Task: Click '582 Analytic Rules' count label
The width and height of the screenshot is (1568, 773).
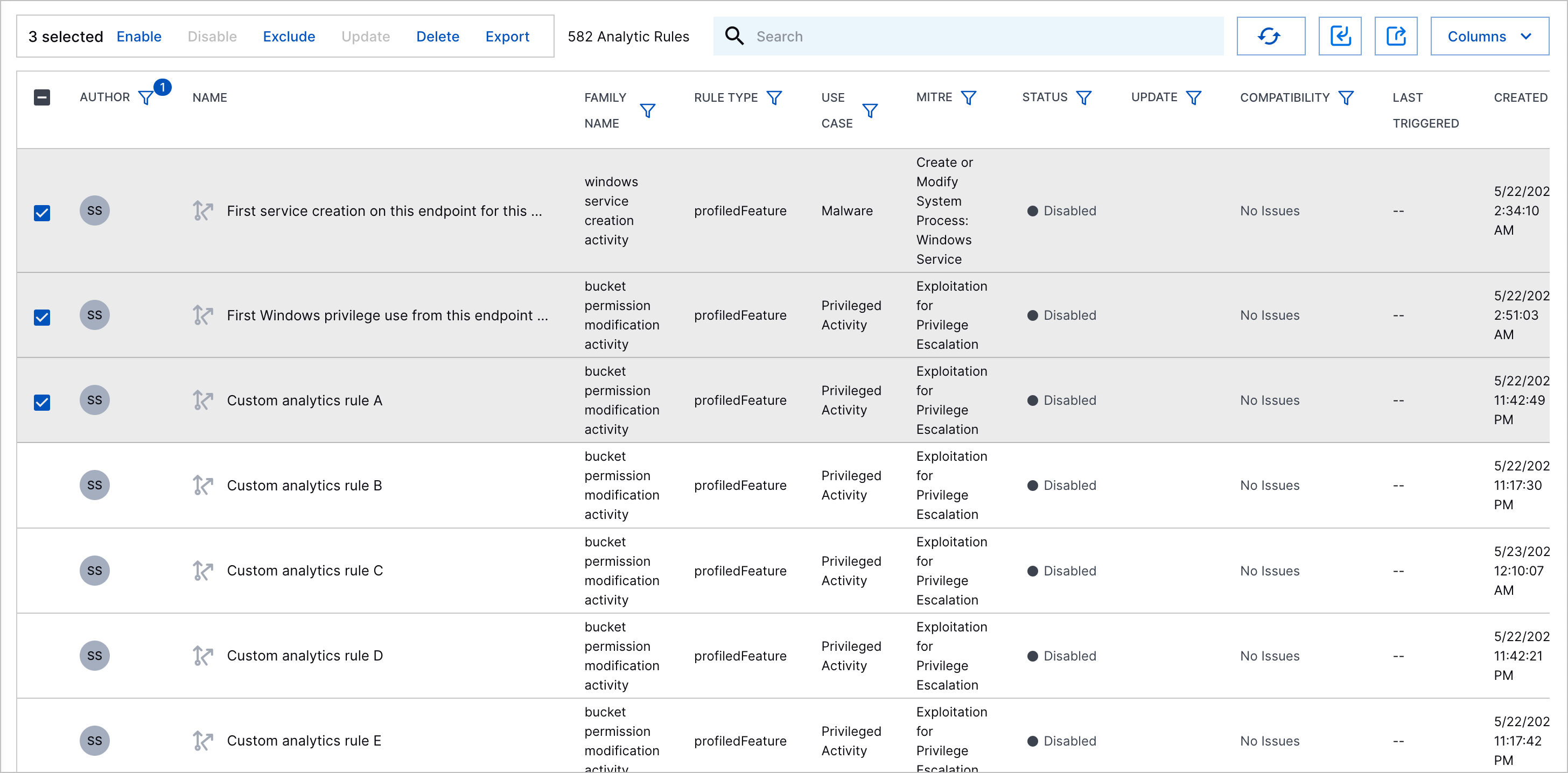Action: tap(628, 37)
